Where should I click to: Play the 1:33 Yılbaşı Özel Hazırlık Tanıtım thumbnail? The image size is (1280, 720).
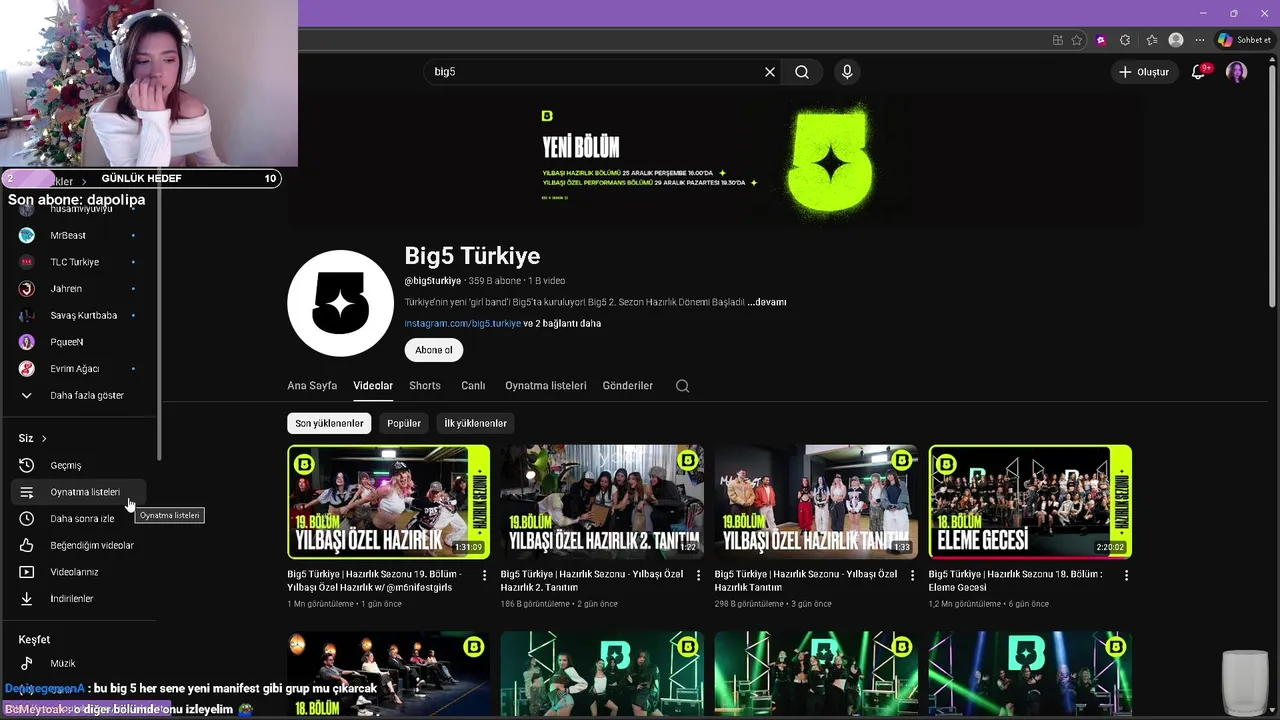click(816, 502)
